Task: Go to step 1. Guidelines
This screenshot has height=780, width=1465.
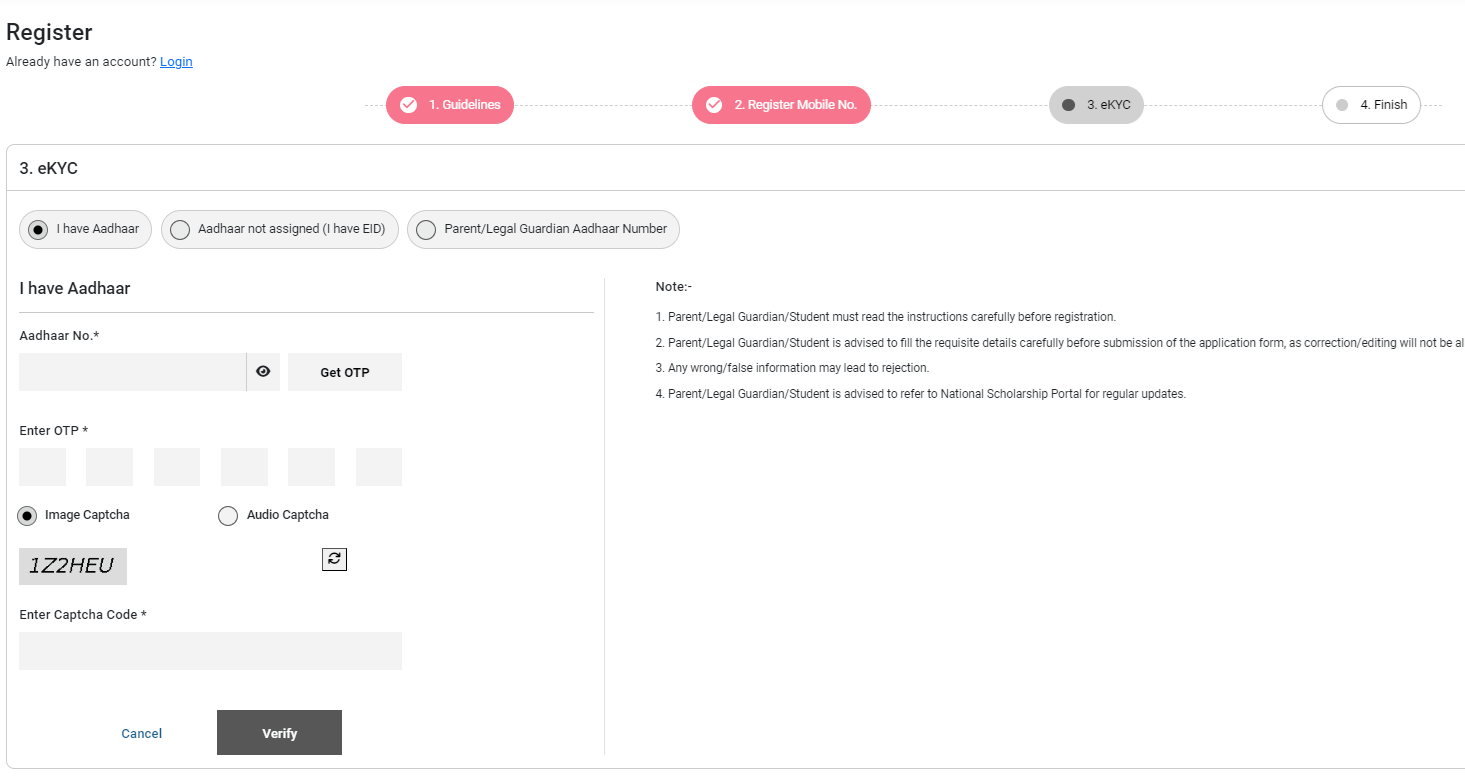Action: [450, 105]
